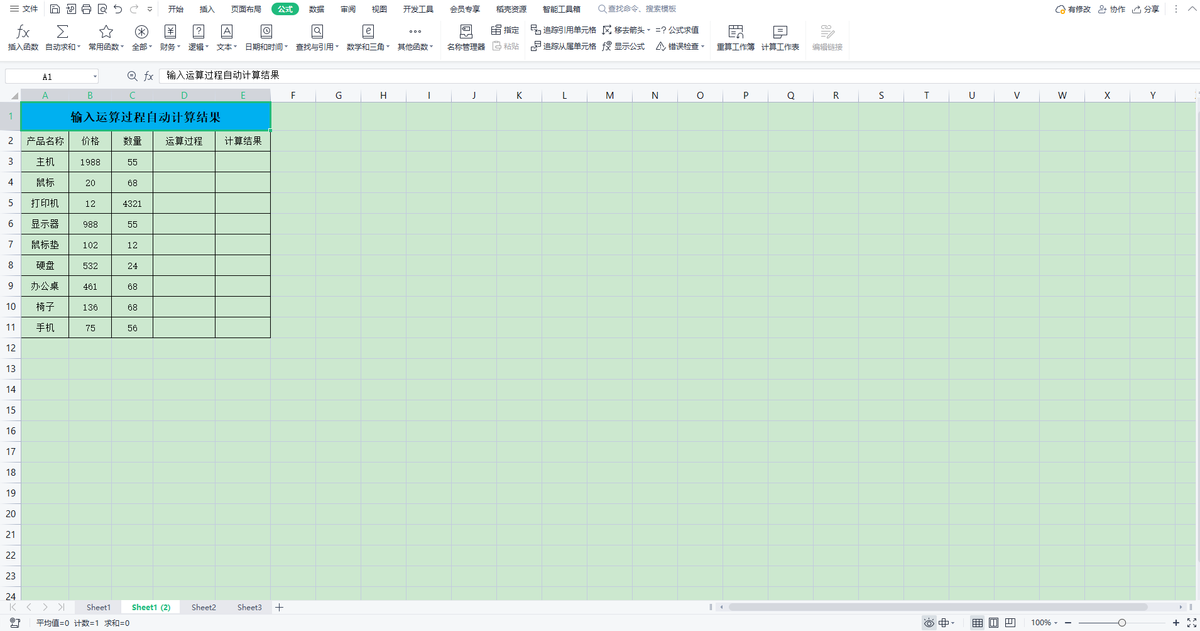Click the fx icon beside formula bar

(x=149, y=76)
